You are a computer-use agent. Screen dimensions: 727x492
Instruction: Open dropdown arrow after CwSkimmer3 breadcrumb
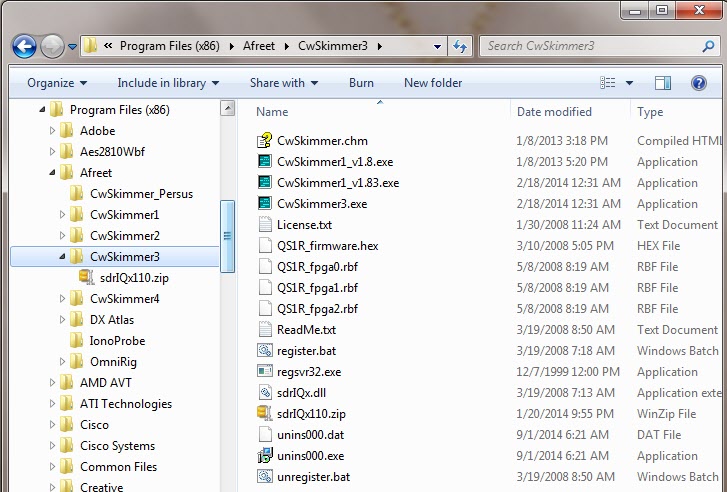pyautogui.click(x=380, y=46)
